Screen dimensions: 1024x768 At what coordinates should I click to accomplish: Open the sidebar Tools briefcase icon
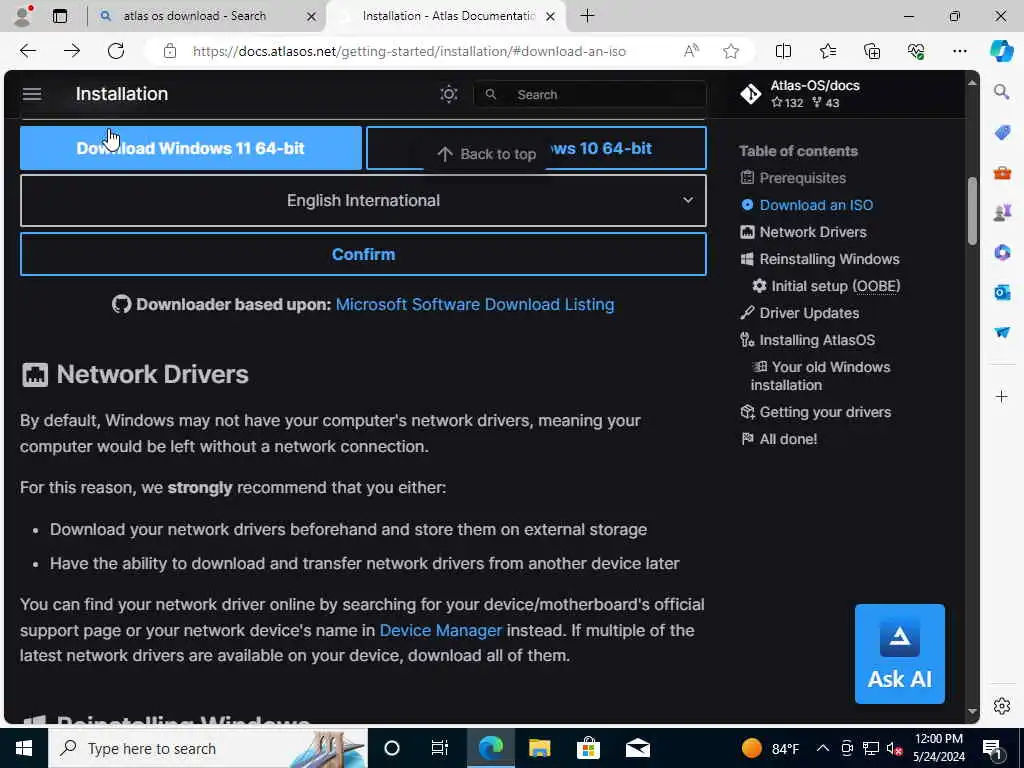click(x=1002, y=172)
